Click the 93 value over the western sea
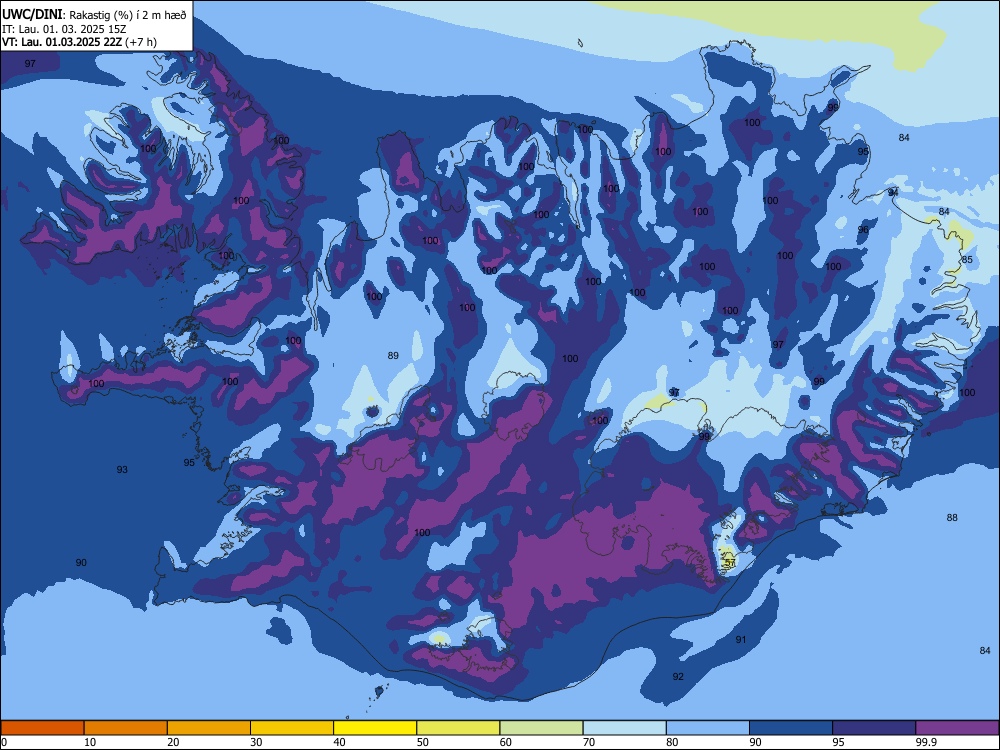The width and height of the screenshot is (1000, 750). (122, 469)
